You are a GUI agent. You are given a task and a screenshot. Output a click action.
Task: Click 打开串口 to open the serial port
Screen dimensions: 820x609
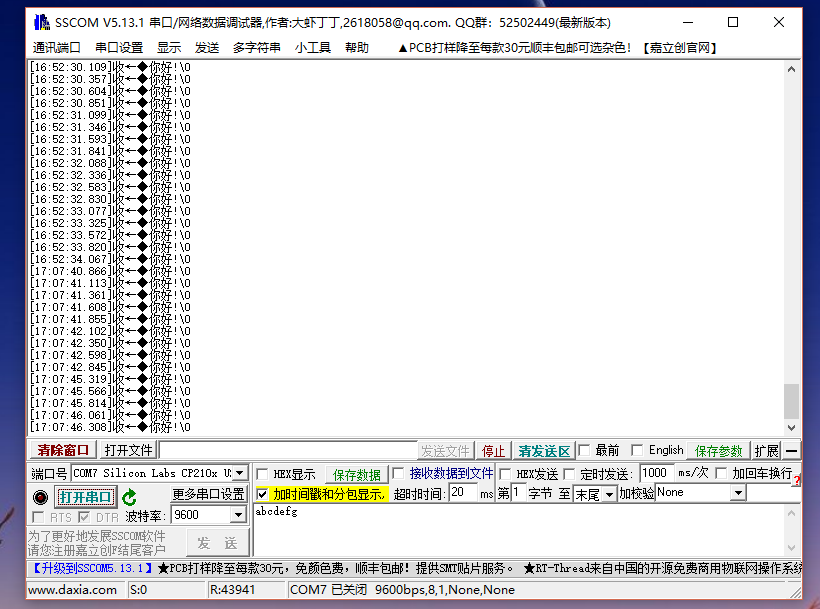85,496
